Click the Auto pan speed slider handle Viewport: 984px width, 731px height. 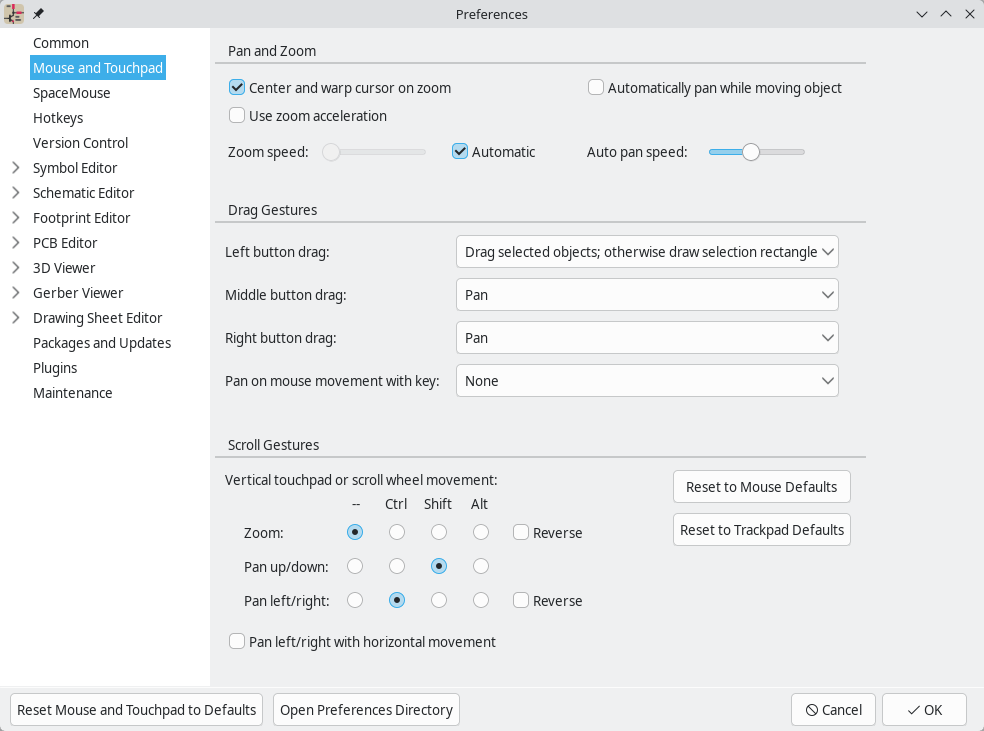click(x=752, y=151)
